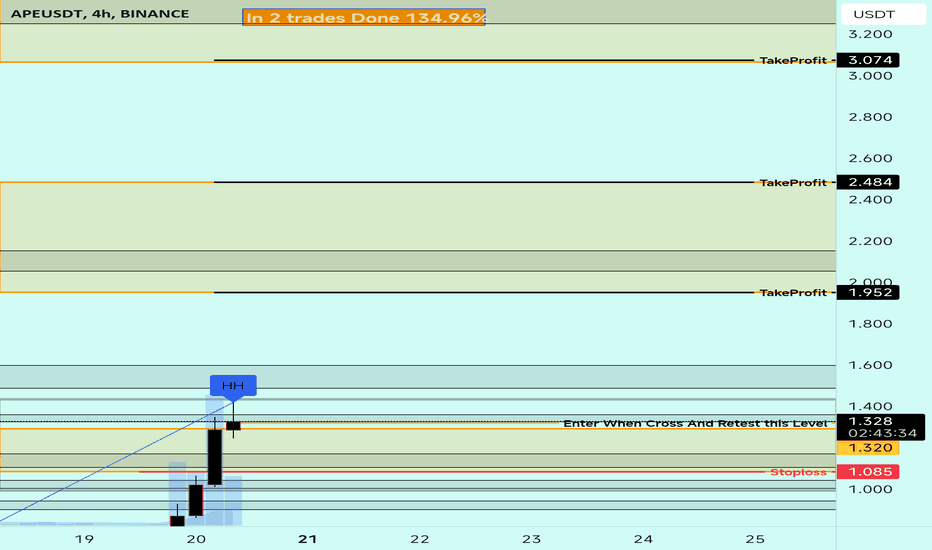The width and height of the screenshot is (932, 550).
Task: Click bold date 21 on time axis
Action: [x=307, y=539]
